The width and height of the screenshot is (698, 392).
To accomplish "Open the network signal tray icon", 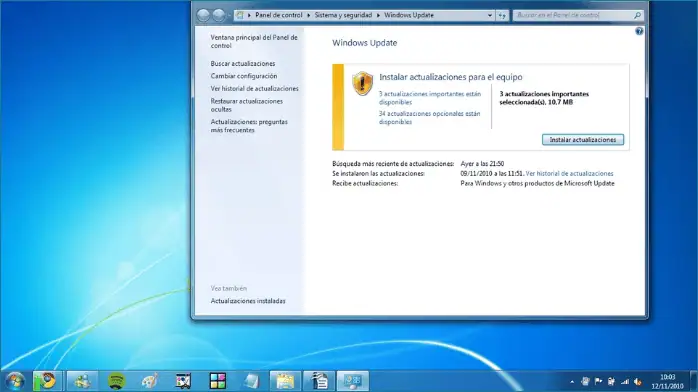I will [625, 381].
